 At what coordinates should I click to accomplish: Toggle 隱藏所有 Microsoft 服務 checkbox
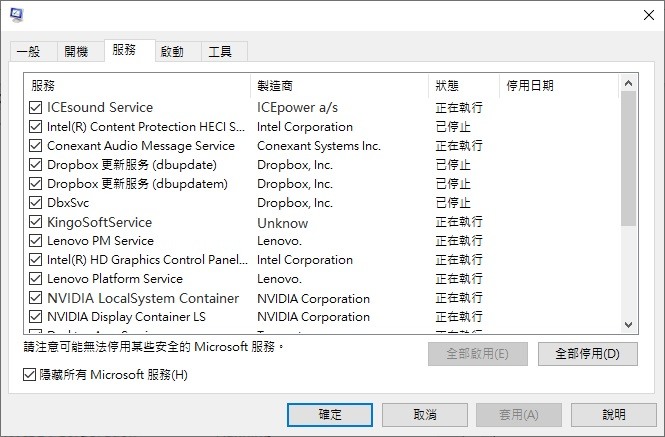(29, 375)
